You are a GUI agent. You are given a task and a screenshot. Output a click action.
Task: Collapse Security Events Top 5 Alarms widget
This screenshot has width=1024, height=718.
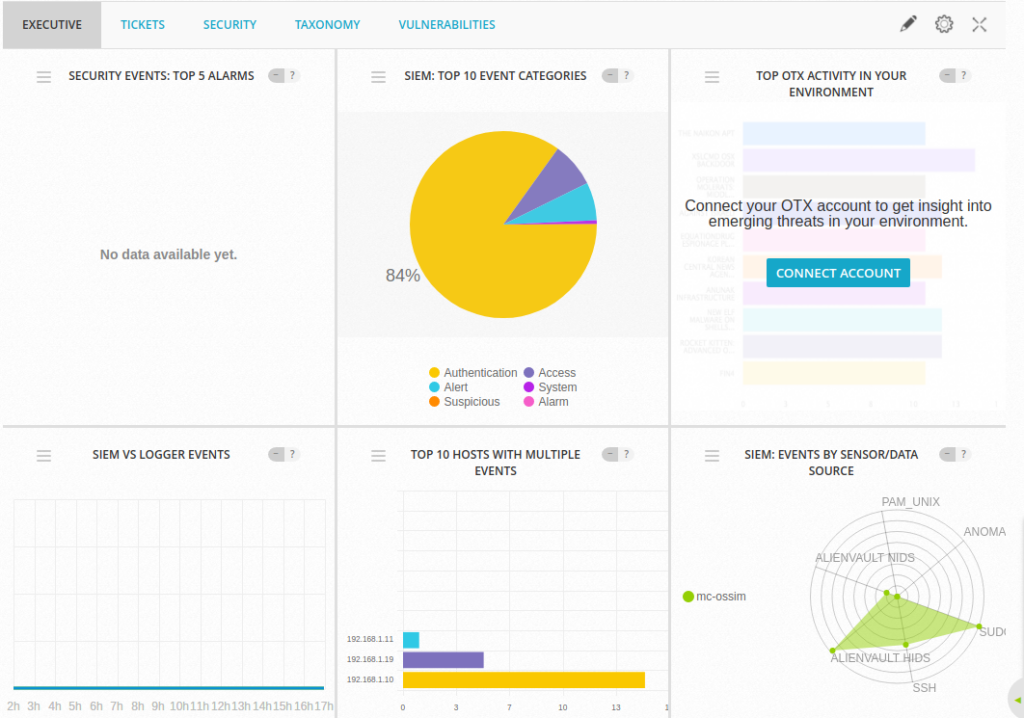pos(276,76)
